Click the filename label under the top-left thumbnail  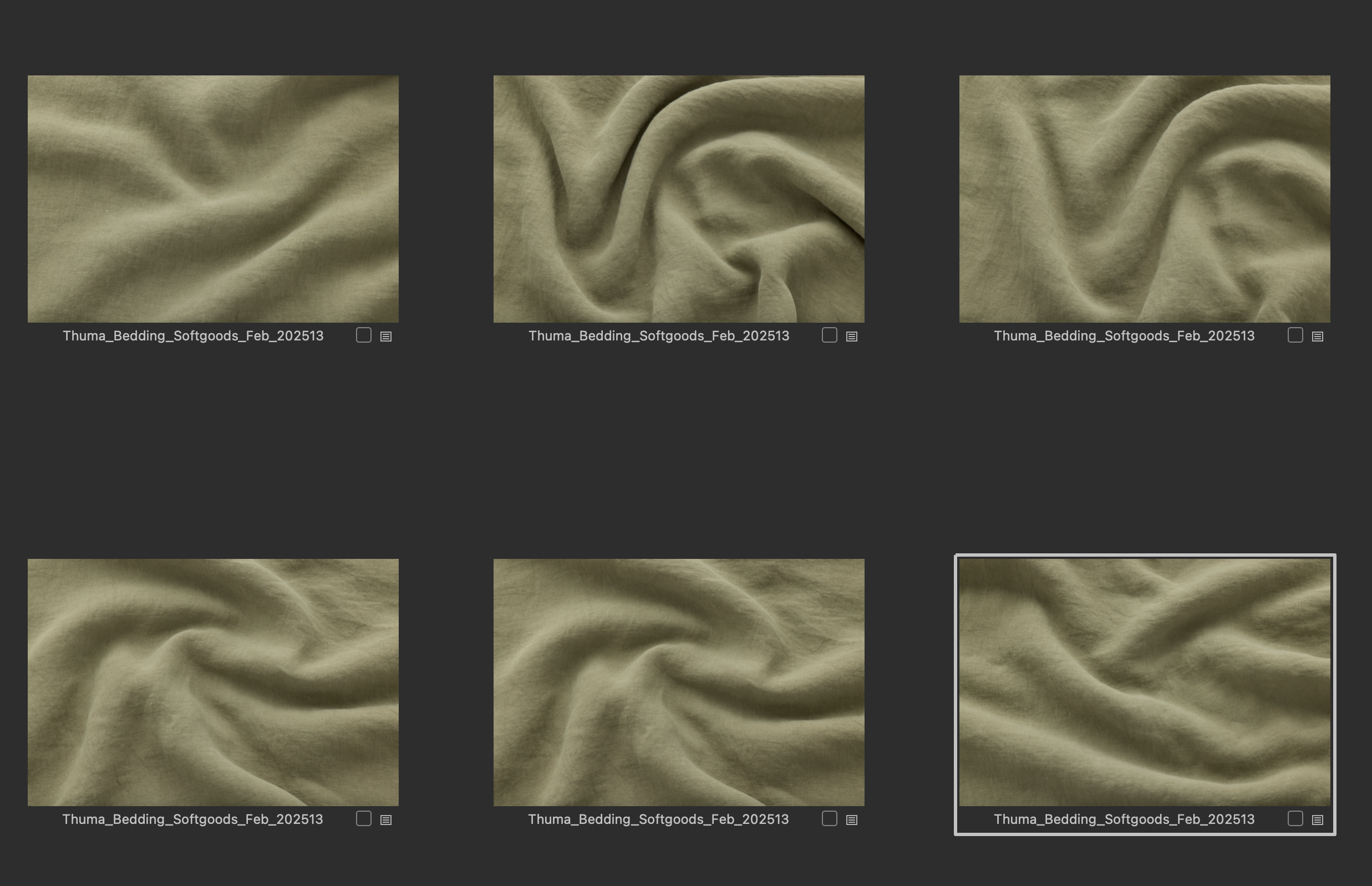[x=193, y=336]
